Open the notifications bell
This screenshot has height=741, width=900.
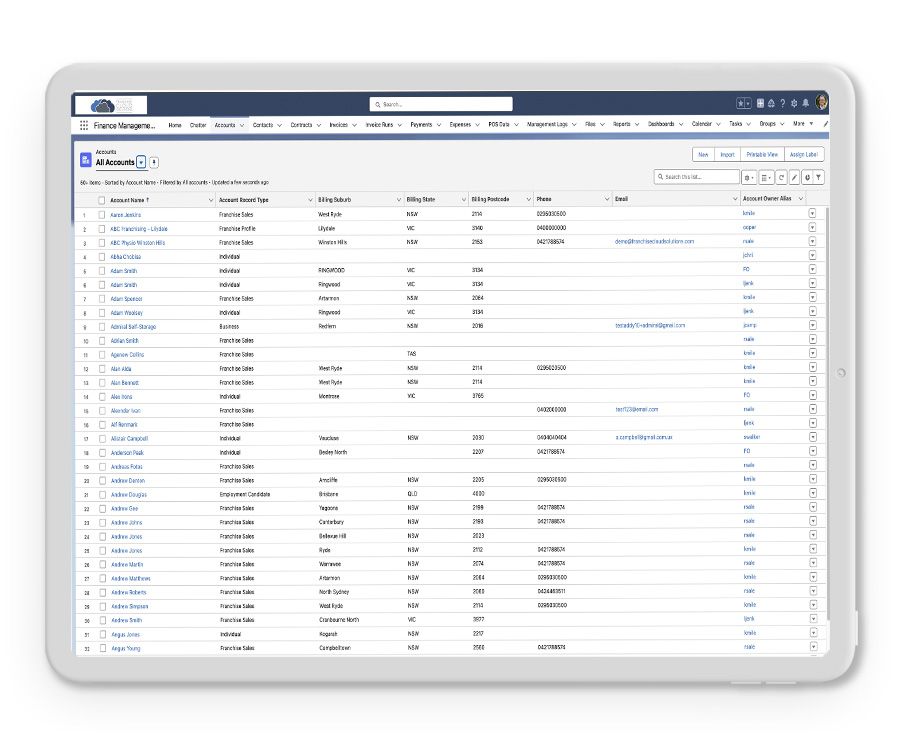point(805,103)
